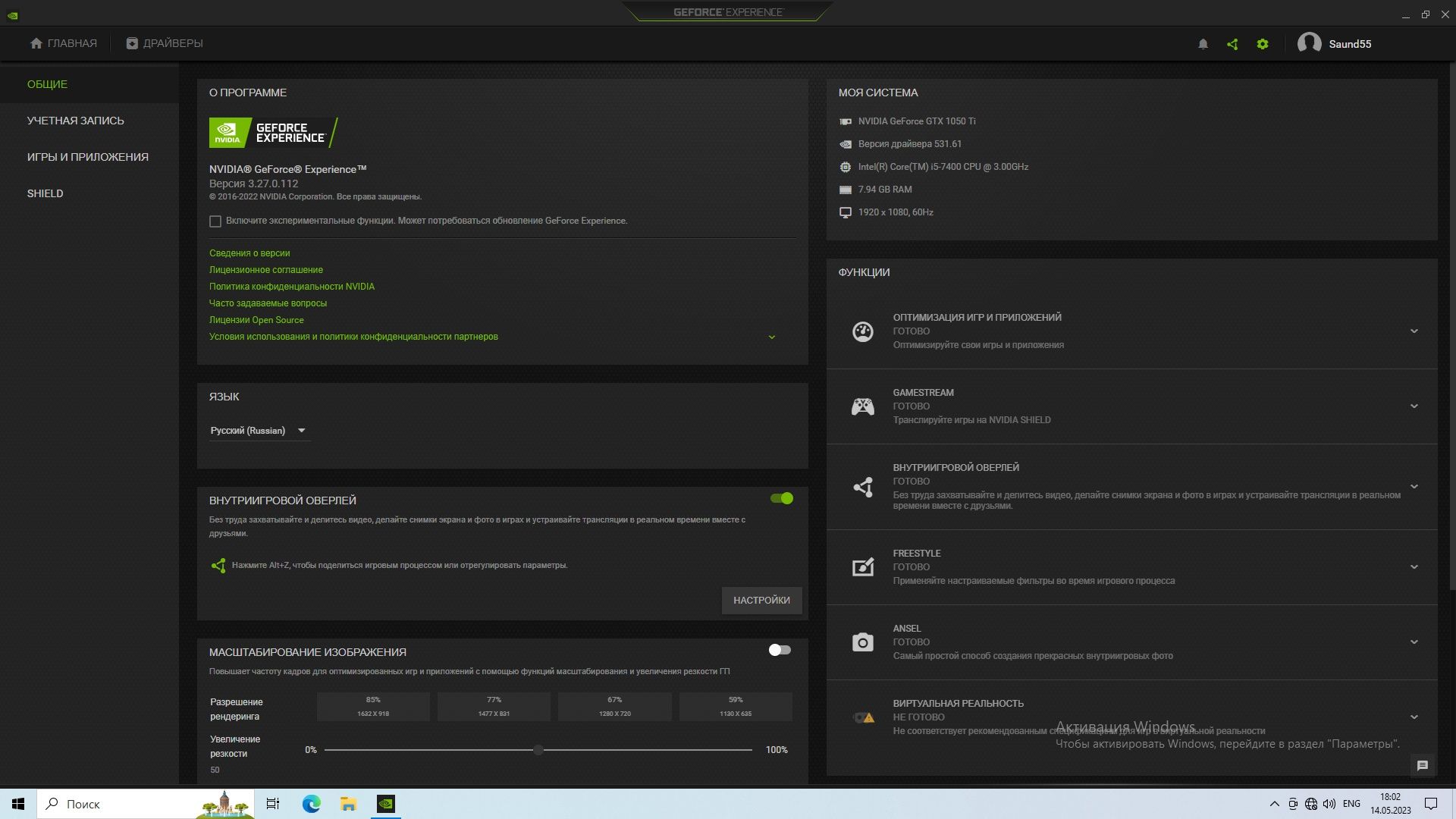This screenshot has height=819, width=1456.
Task: Click GeForce Experience taskbar icon
Action: [x=386, y=804]
